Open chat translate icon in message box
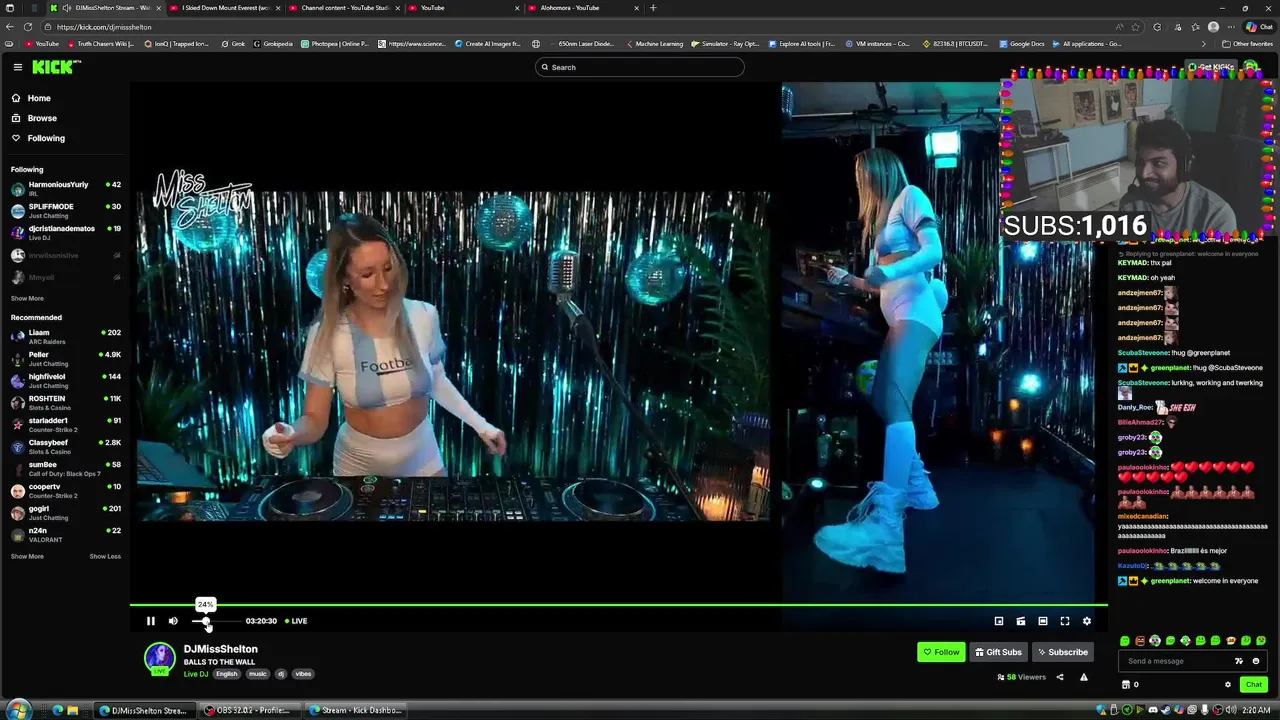 1239,661
